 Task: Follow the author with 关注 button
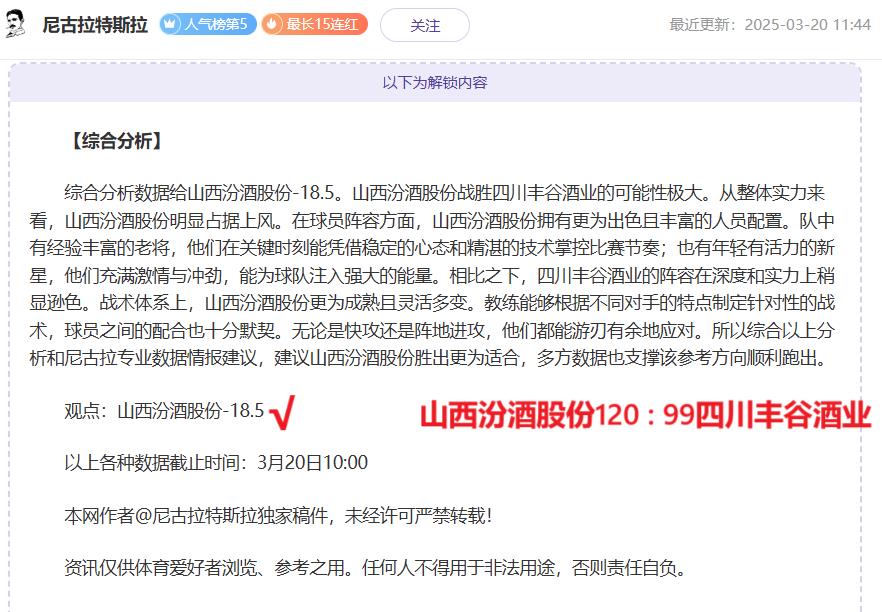pos(425,25)
